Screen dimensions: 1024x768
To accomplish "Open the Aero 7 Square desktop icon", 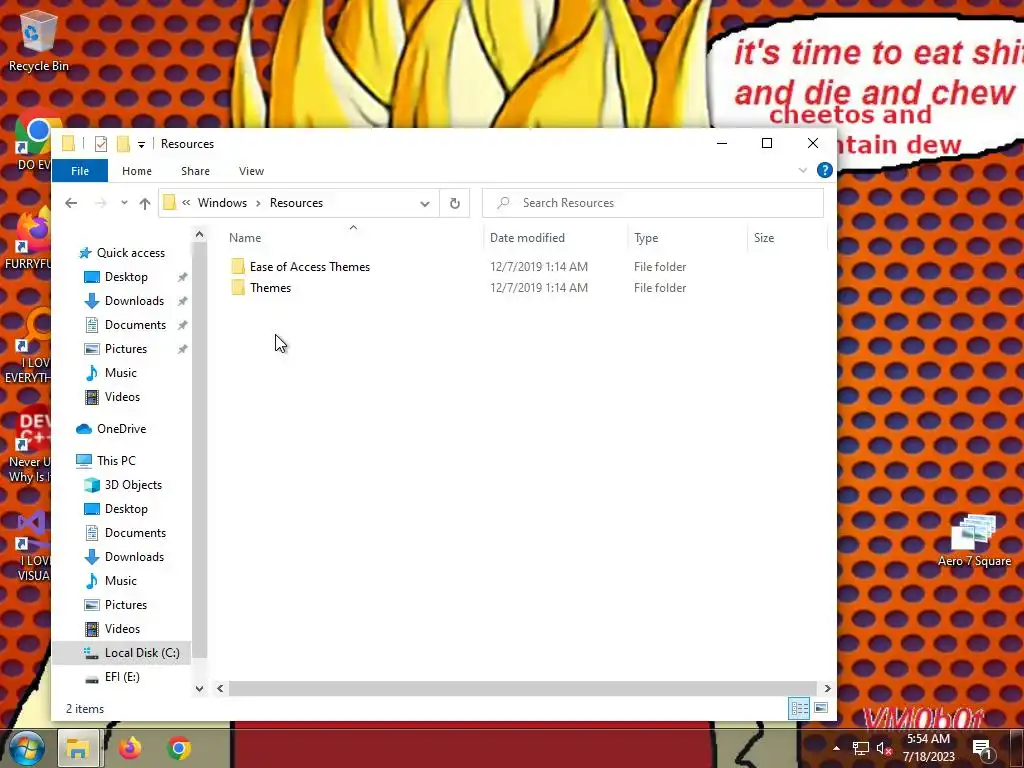I will coord(974,539).
